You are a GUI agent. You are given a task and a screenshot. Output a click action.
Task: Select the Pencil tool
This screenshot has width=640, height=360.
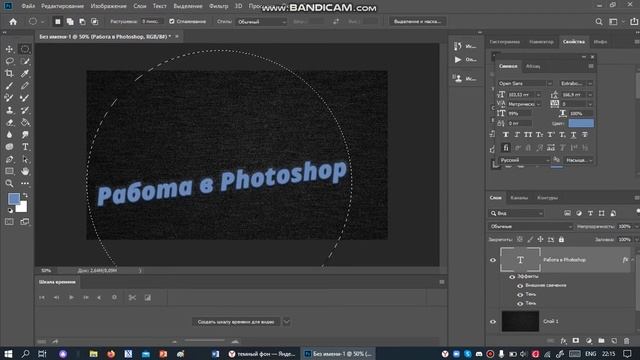pos(25,86)
